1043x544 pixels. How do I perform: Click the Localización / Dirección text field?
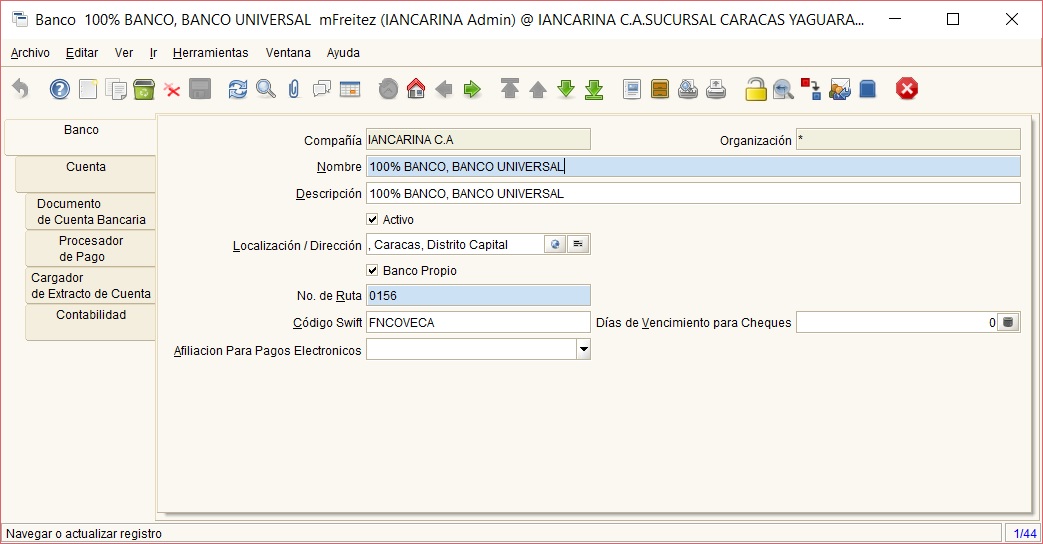(x=455, y=244)
